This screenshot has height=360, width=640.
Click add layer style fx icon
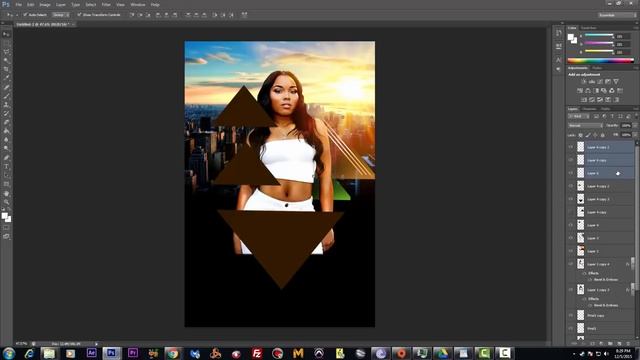point(583,344)
